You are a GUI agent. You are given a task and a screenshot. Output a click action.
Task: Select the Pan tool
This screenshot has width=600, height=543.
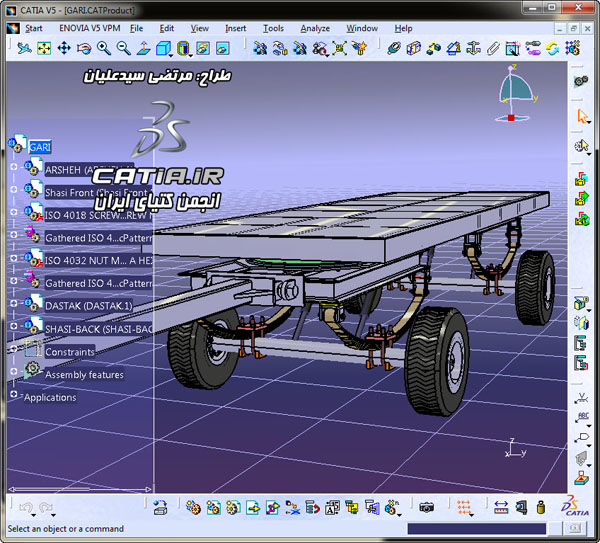tap(64, 49)
